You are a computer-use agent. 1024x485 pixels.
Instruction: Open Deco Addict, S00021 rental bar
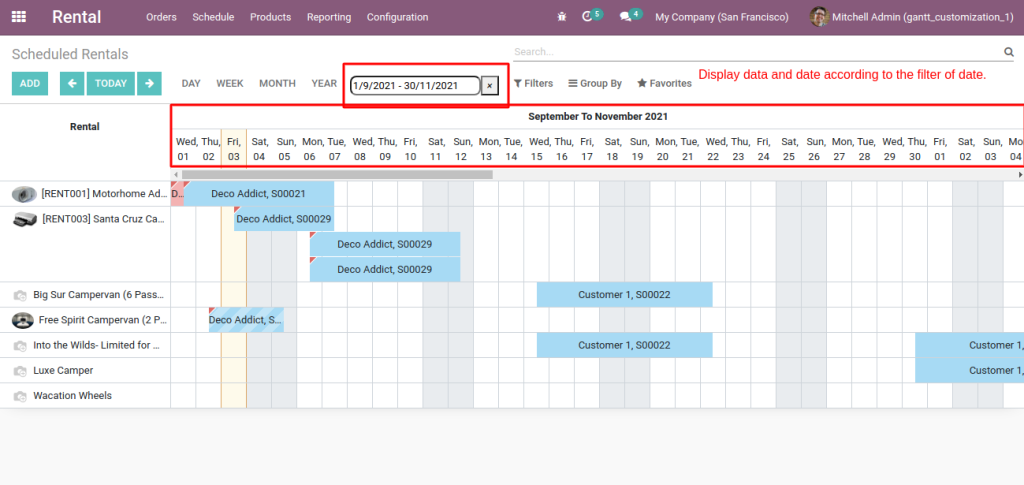click(x=258, y=194)
